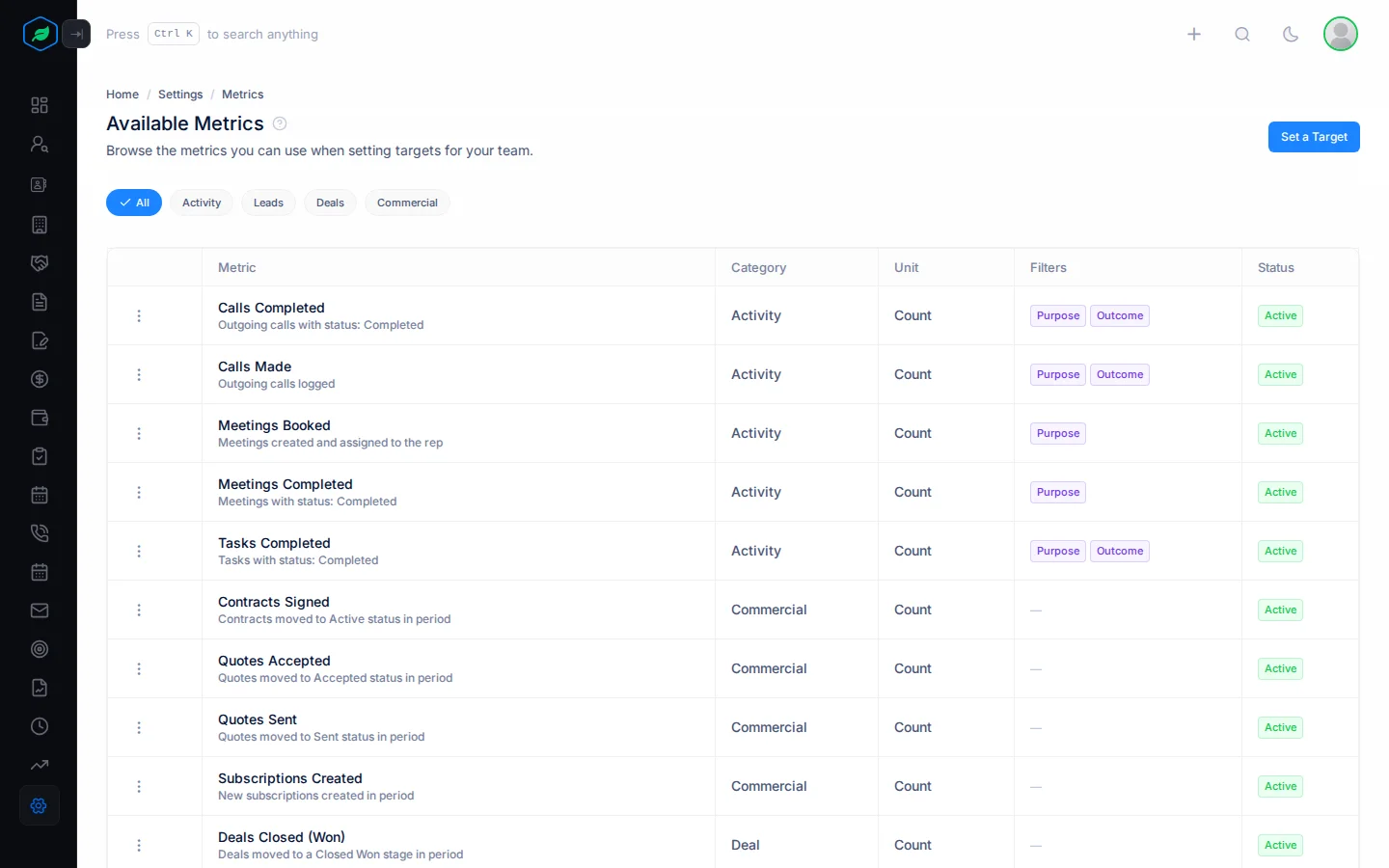The height and width of the screenshot is (868, 1389).
Task: Open row menu for Meetings Booked
Action: pyautogui.click(x=139, y=433)
